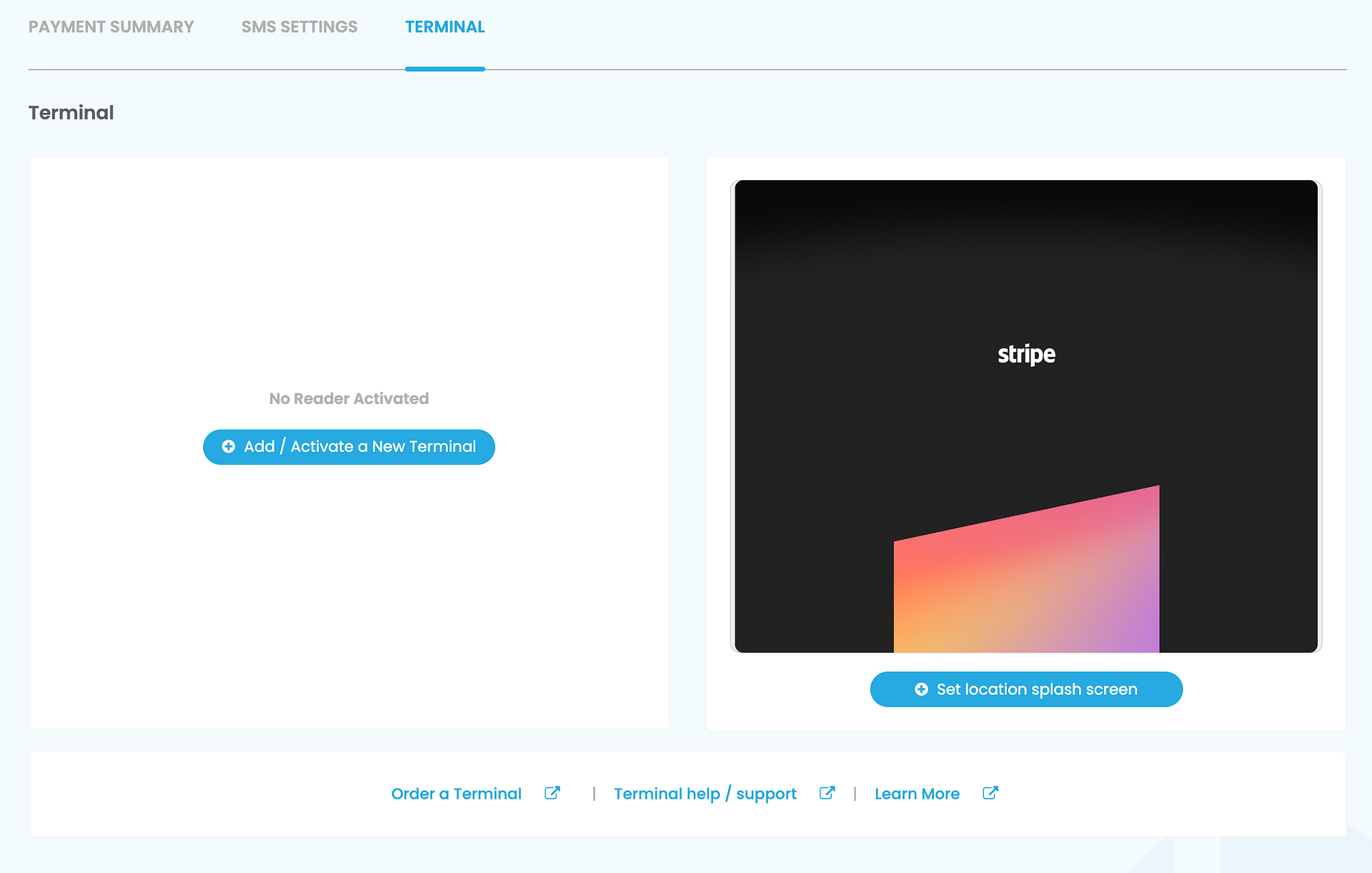
Task: Click external-link icon beside Learn More
Action: click(x=990, y=793)
